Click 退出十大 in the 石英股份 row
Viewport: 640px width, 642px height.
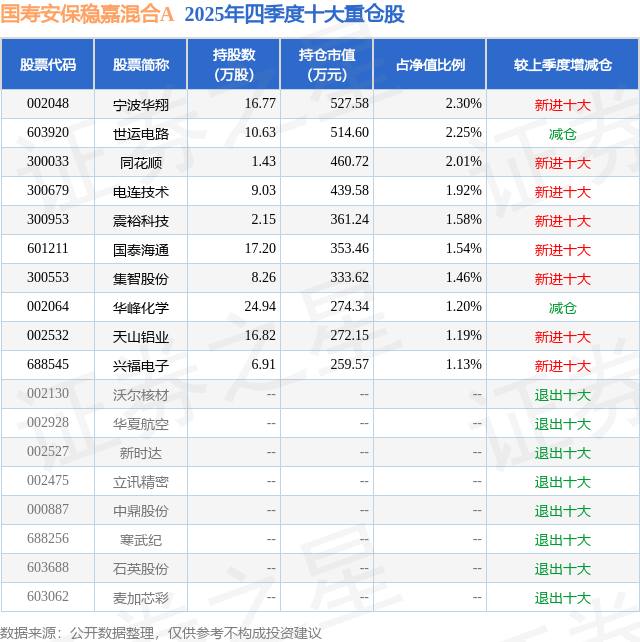(x=562, y=570)
